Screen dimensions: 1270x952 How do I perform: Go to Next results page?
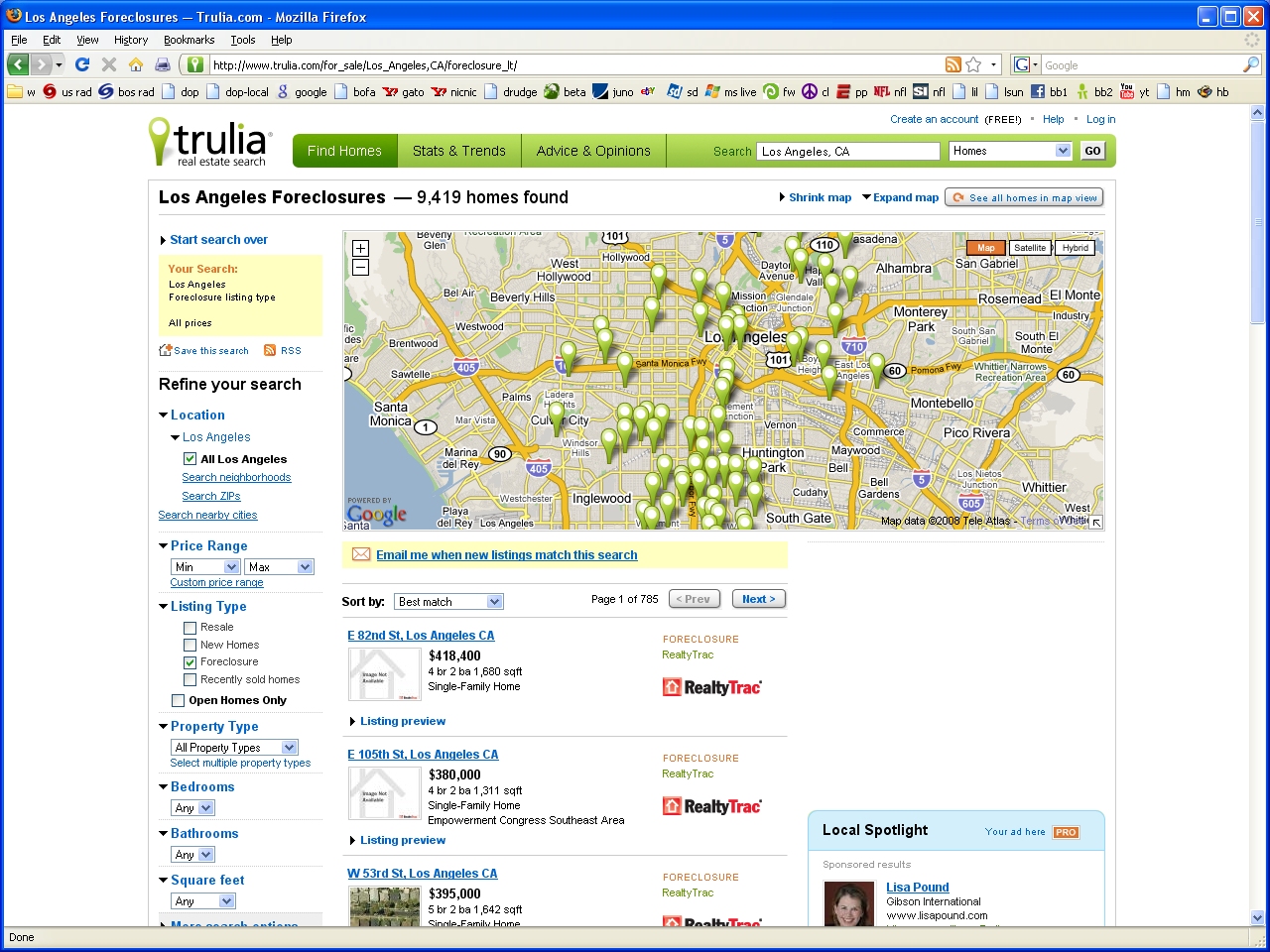[x=759, y=599]
